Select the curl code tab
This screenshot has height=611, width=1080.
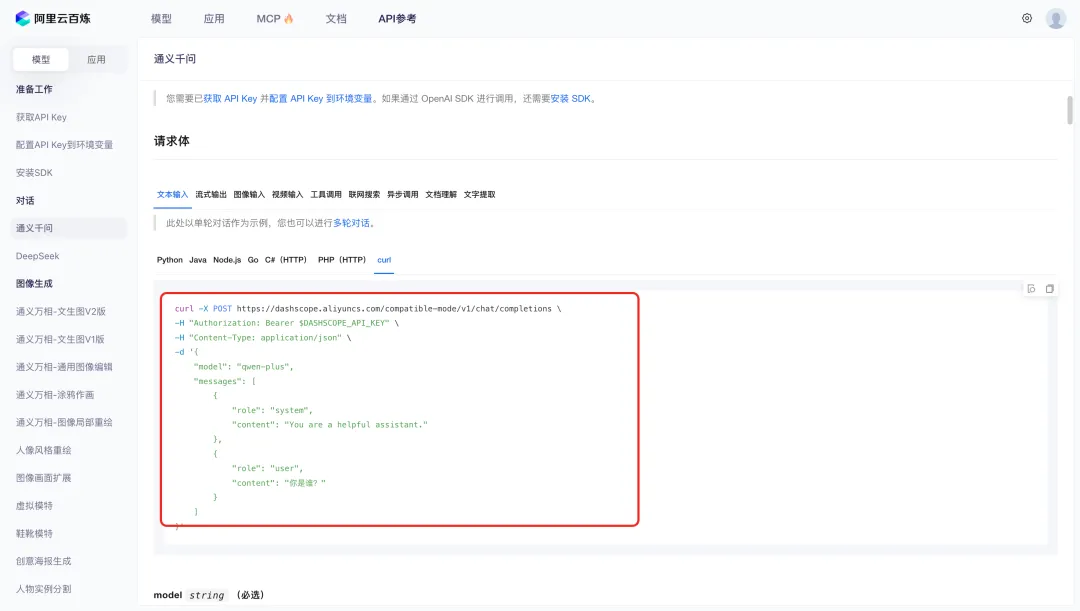pos(384,260)
